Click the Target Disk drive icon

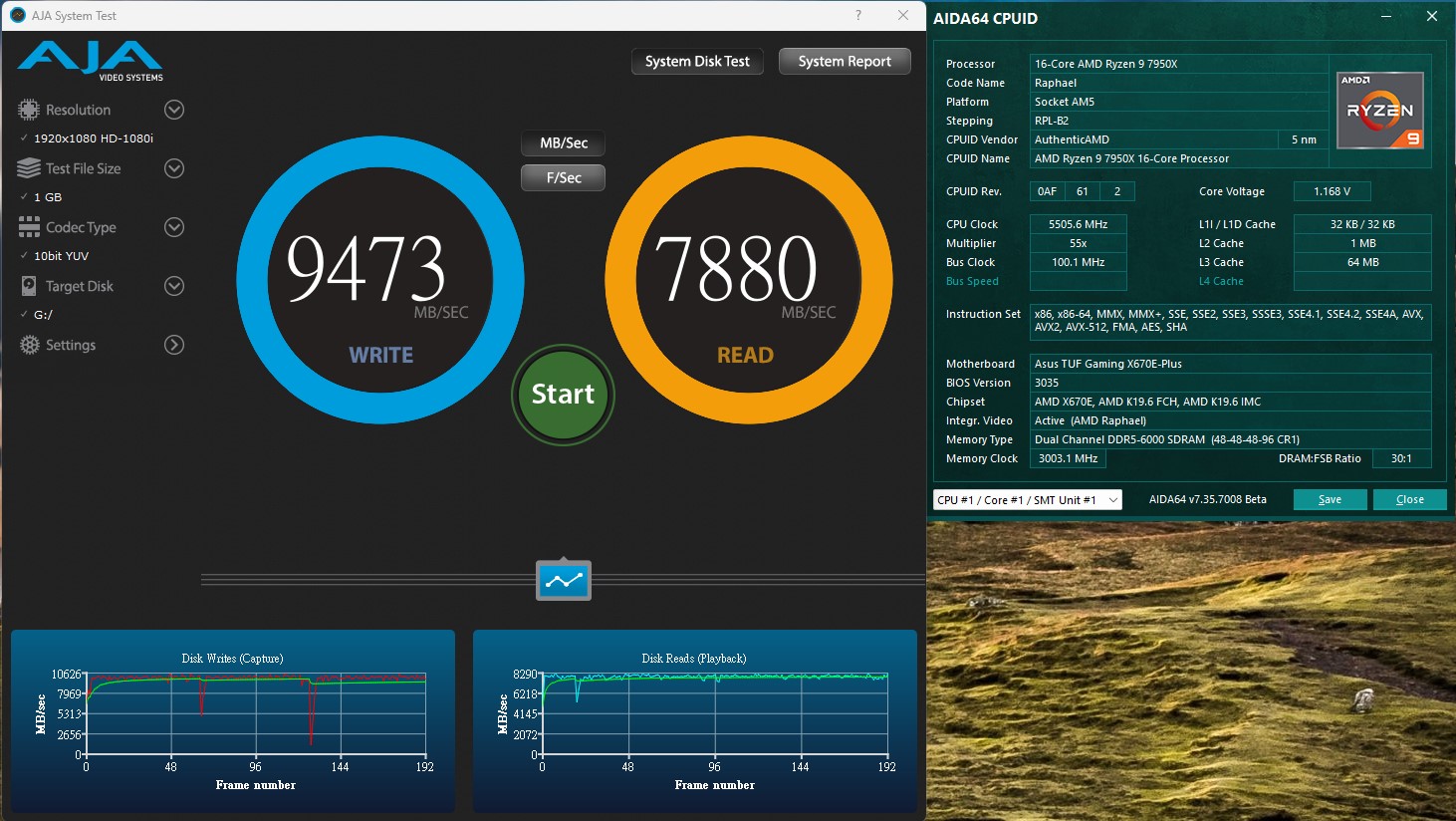[x=29, y=286]
